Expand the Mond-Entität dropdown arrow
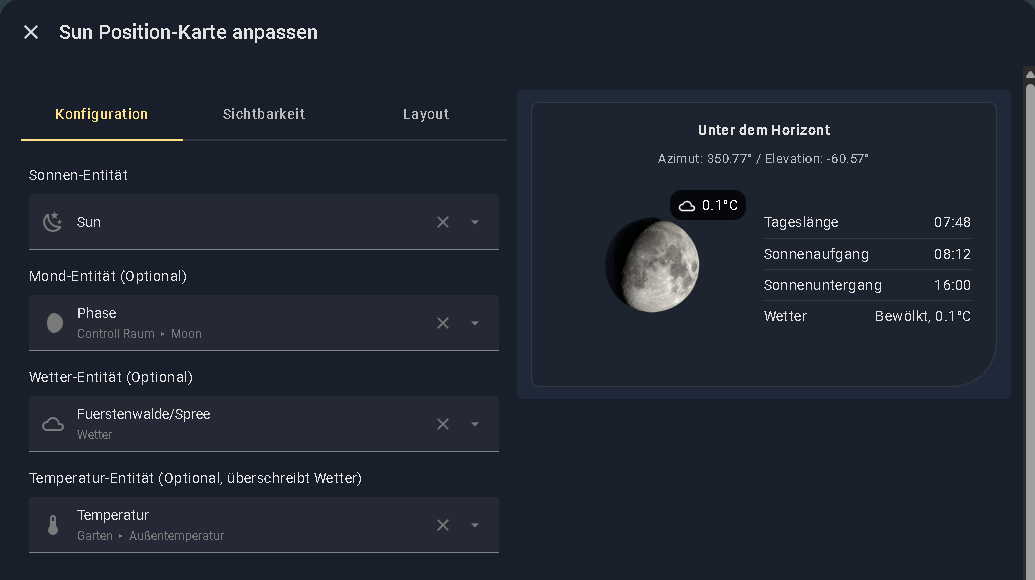The image size is (1035, 580). pos(475,323)
